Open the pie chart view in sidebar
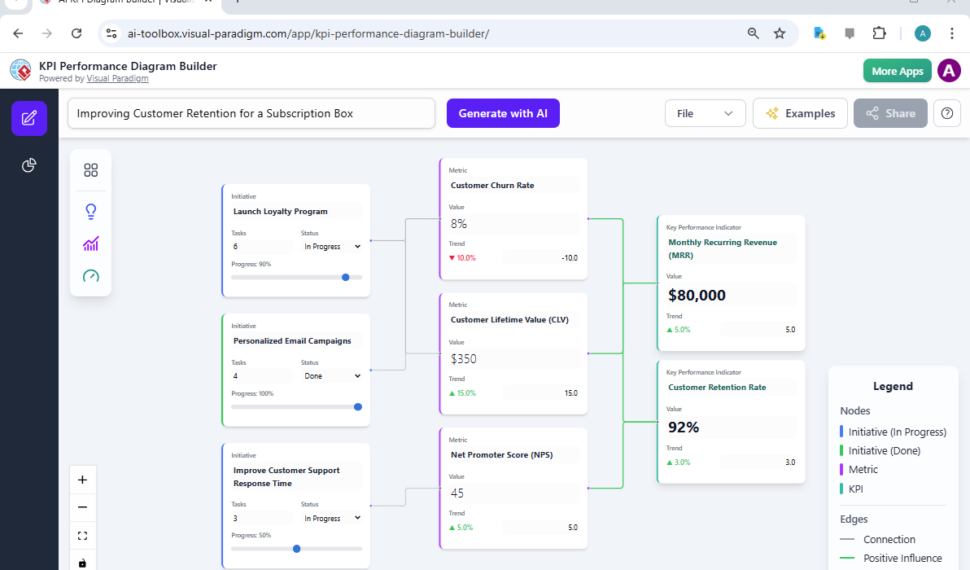The image size is (970, 570). pos(29,165)
